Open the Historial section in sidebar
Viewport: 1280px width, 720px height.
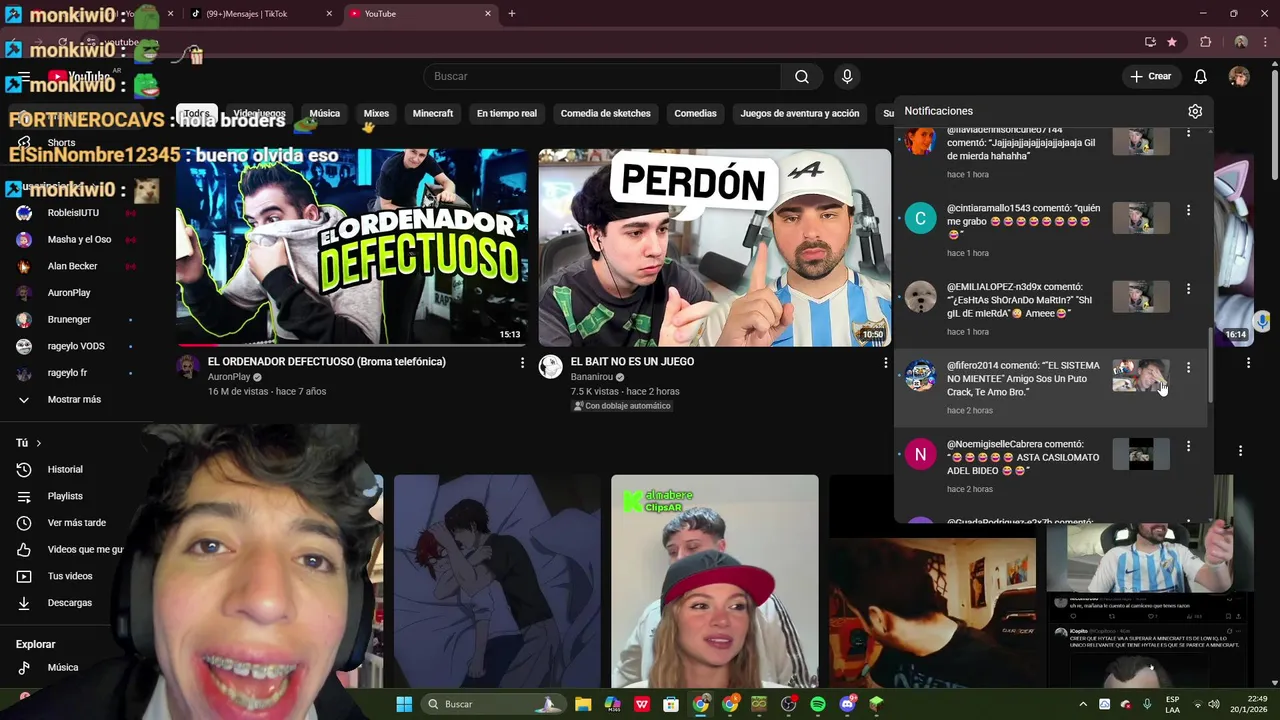[x=65, y=469]
